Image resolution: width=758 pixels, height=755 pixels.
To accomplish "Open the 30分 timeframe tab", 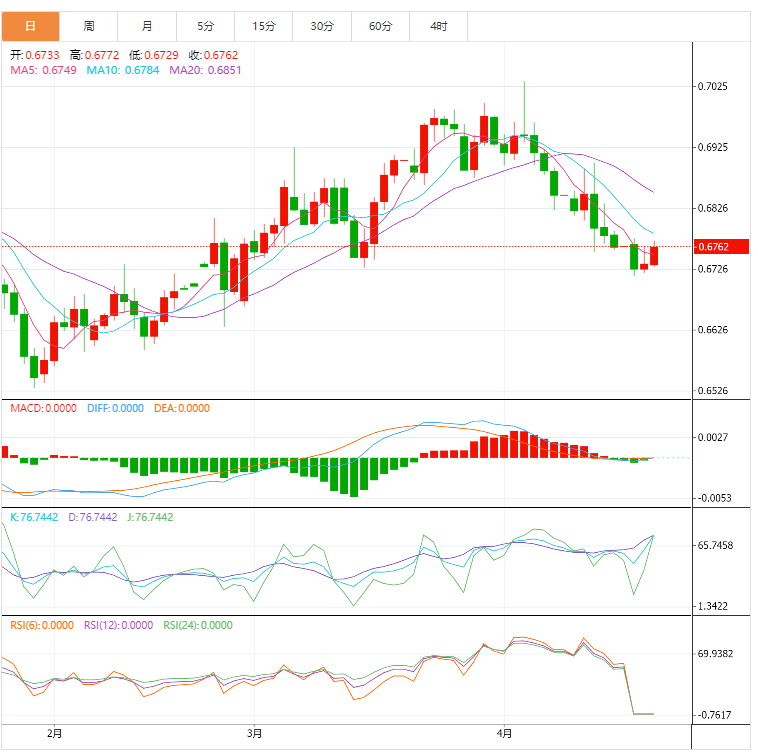I will pos(322,26).
